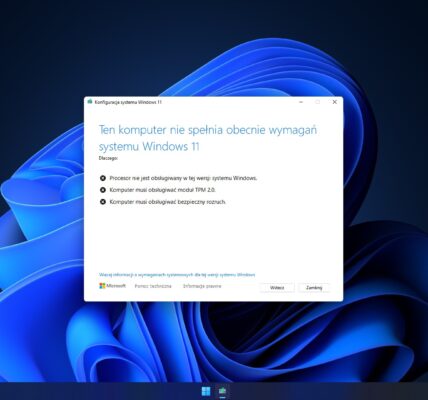The image size is (428, 400).
Task: Click the error icon beside TPM 2.0 message
Action: [103, 190]
